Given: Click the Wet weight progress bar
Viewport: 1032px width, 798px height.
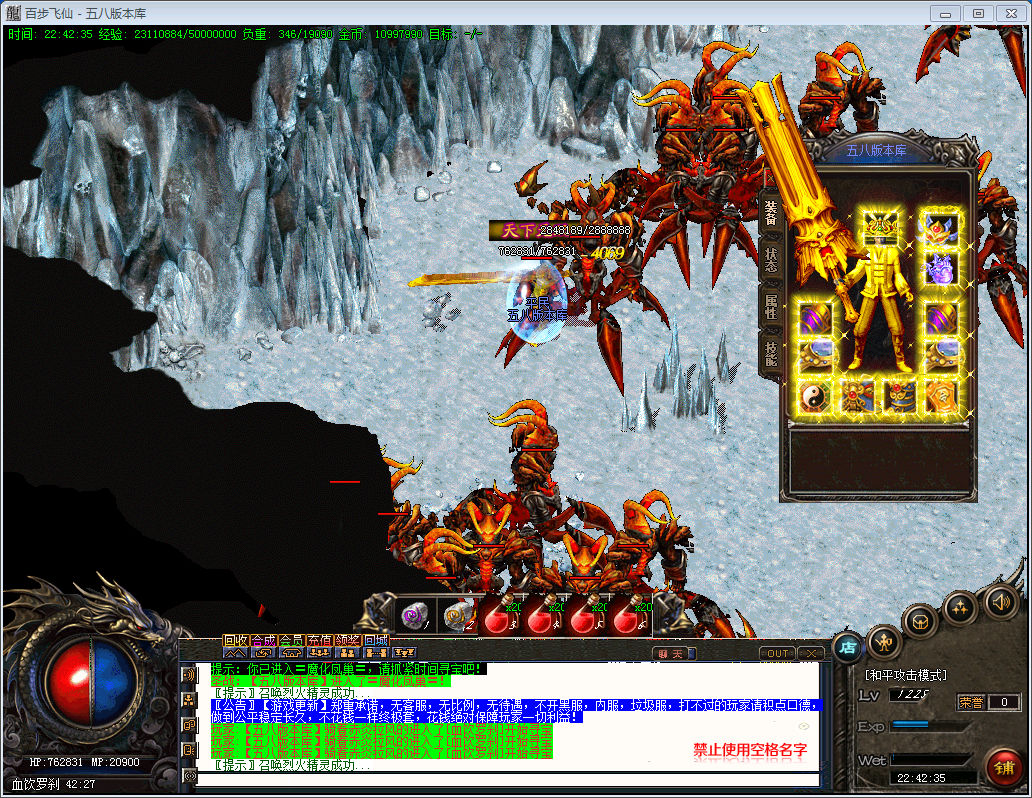Looking at the screenshot, I should point(932,760).
